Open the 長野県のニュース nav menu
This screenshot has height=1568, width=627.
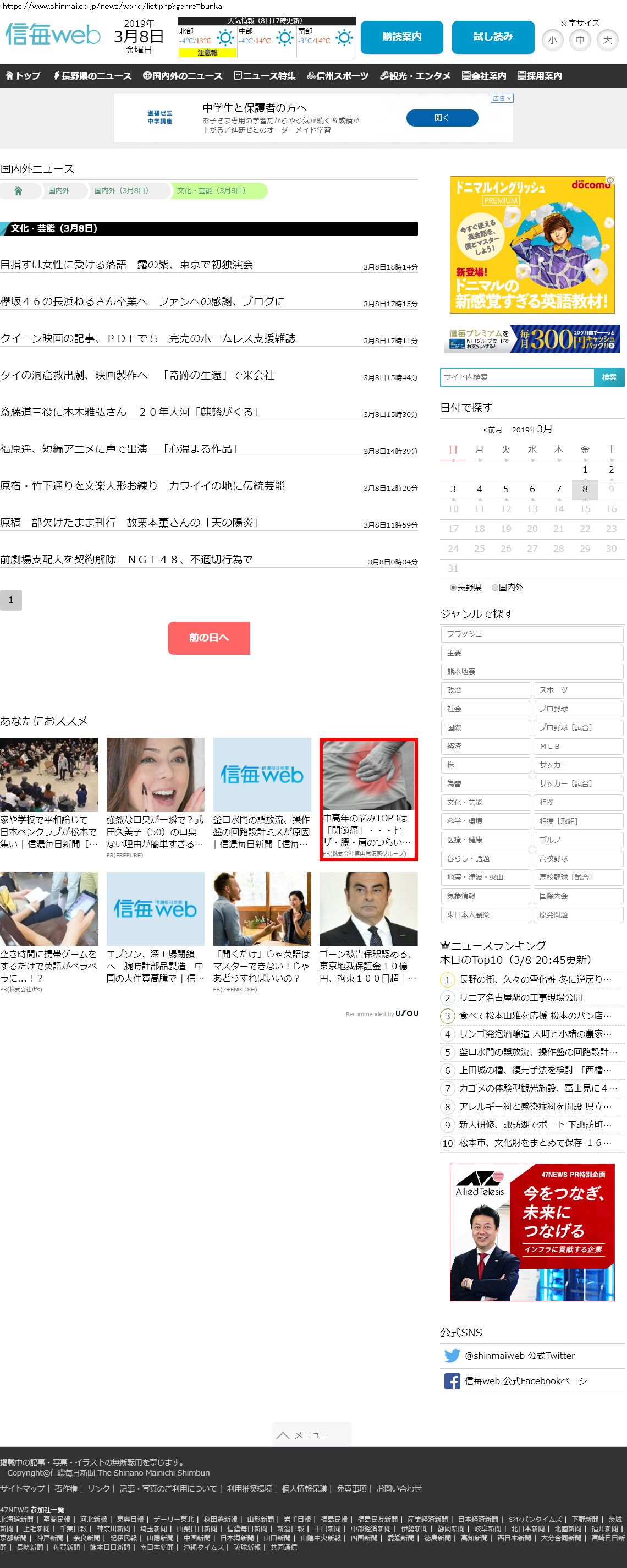tap(92, 76)
